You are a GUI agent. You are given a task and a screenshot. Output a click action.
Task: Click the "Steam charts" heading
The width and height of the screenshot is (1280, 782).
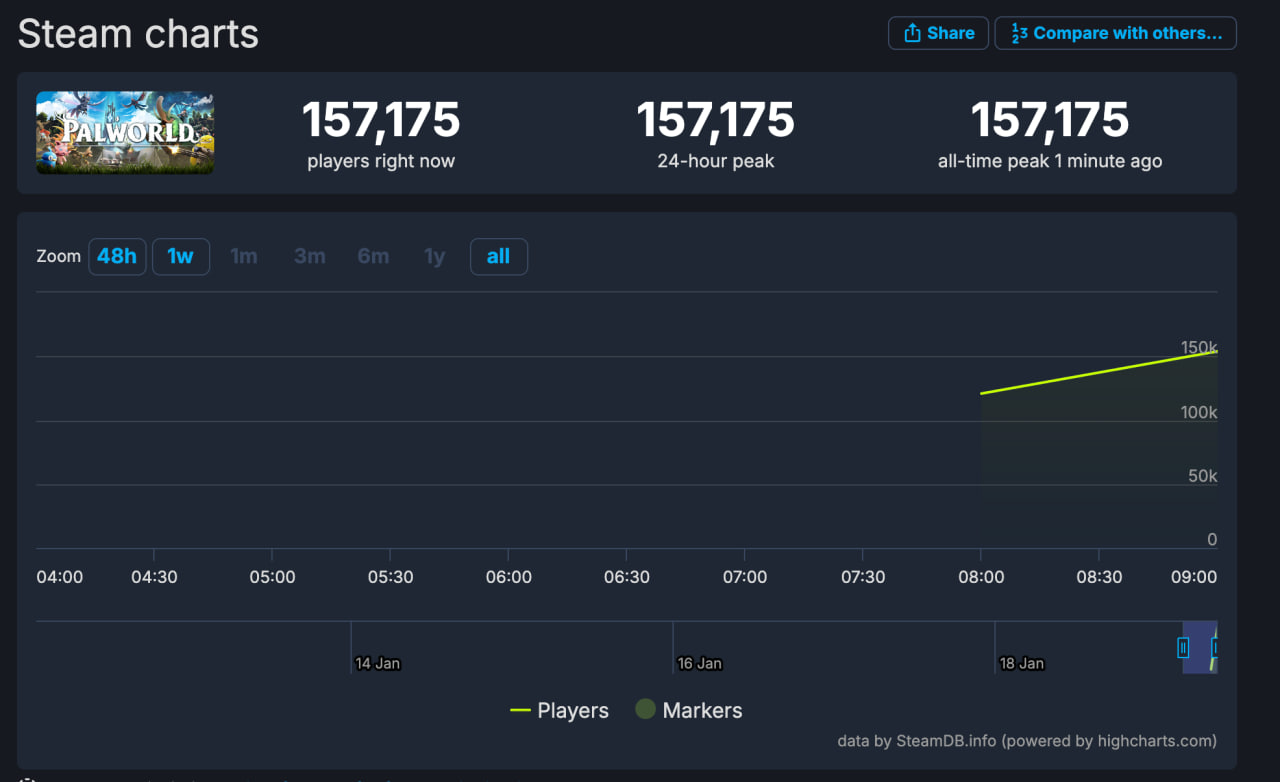[138, 34]
